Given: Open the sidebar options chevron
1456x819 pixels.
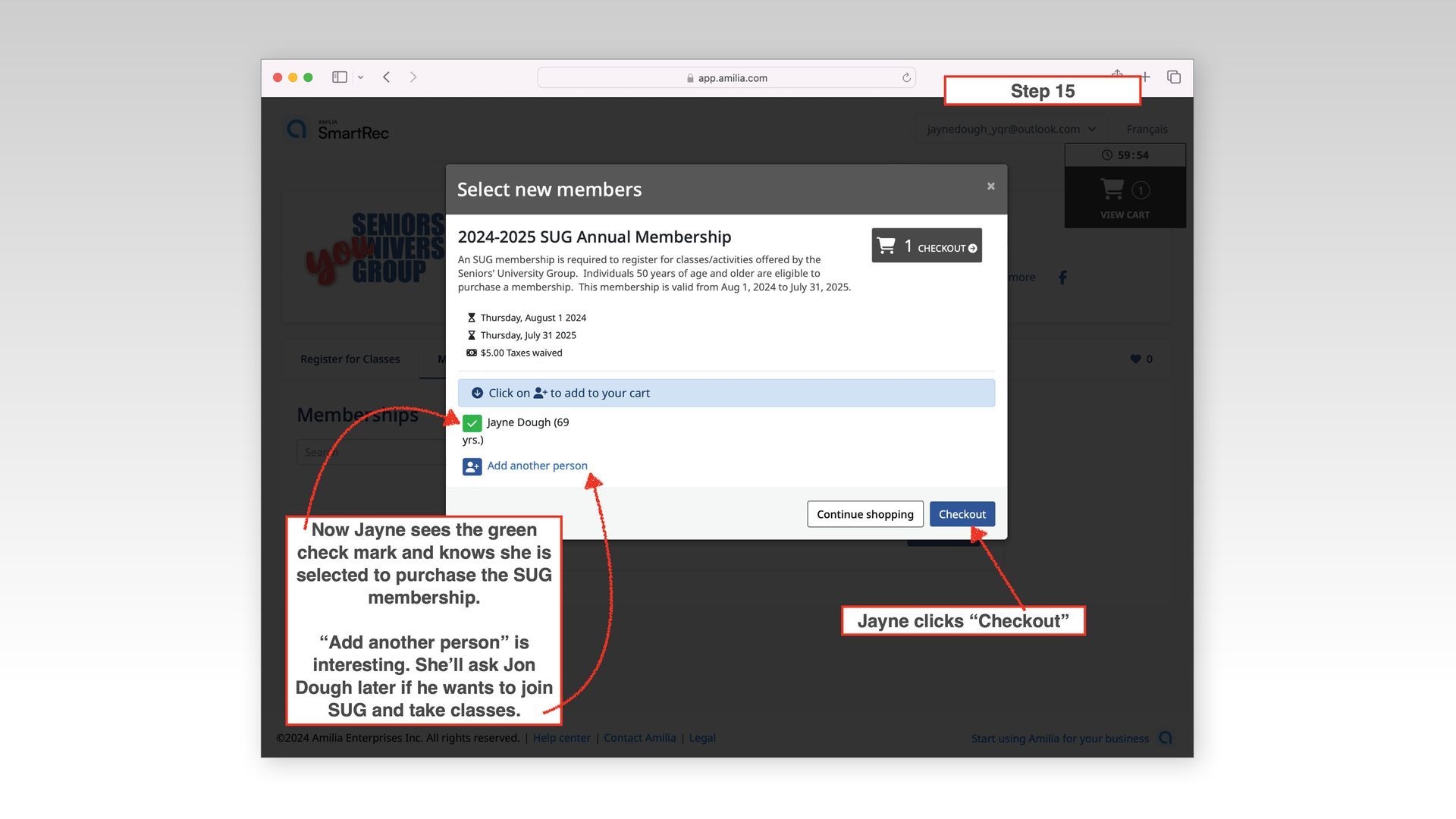Looking at the screenshot, I should coord(360,77).
